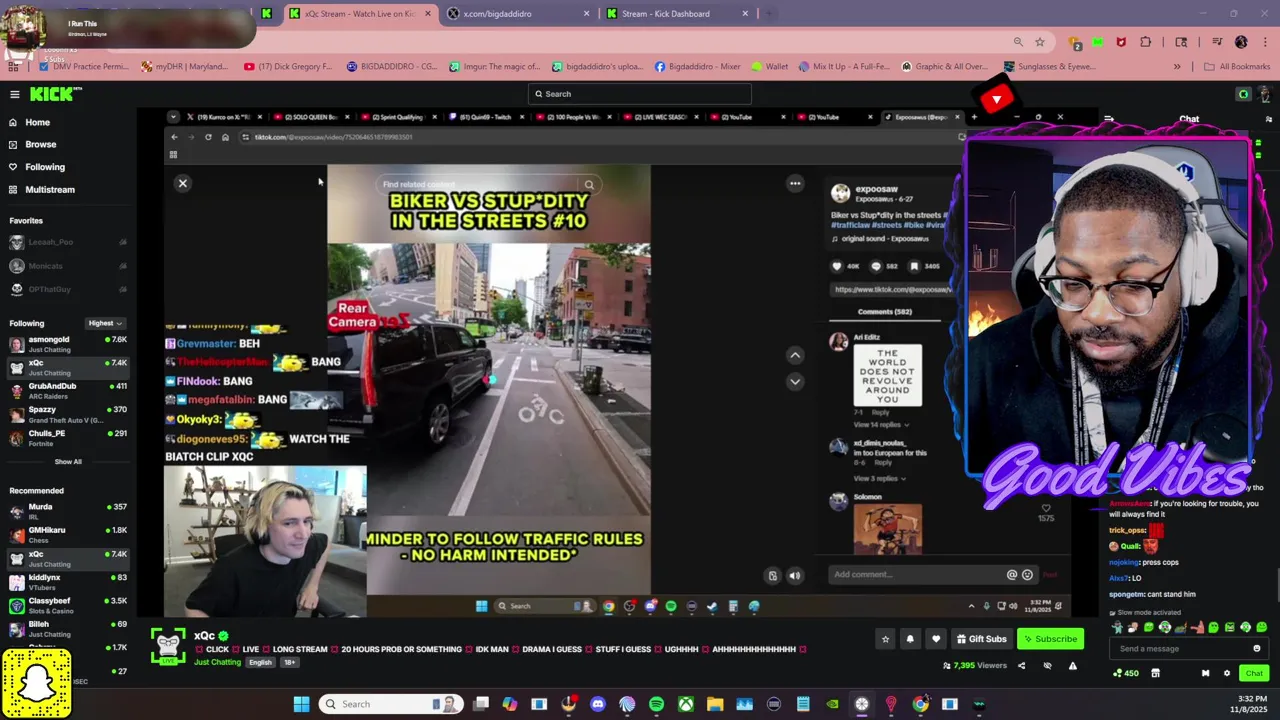Image resolution: width=1280 pixels, height=720 pixels.
Task: Toggle follow heart for xQc
Action: click(936, 639)
